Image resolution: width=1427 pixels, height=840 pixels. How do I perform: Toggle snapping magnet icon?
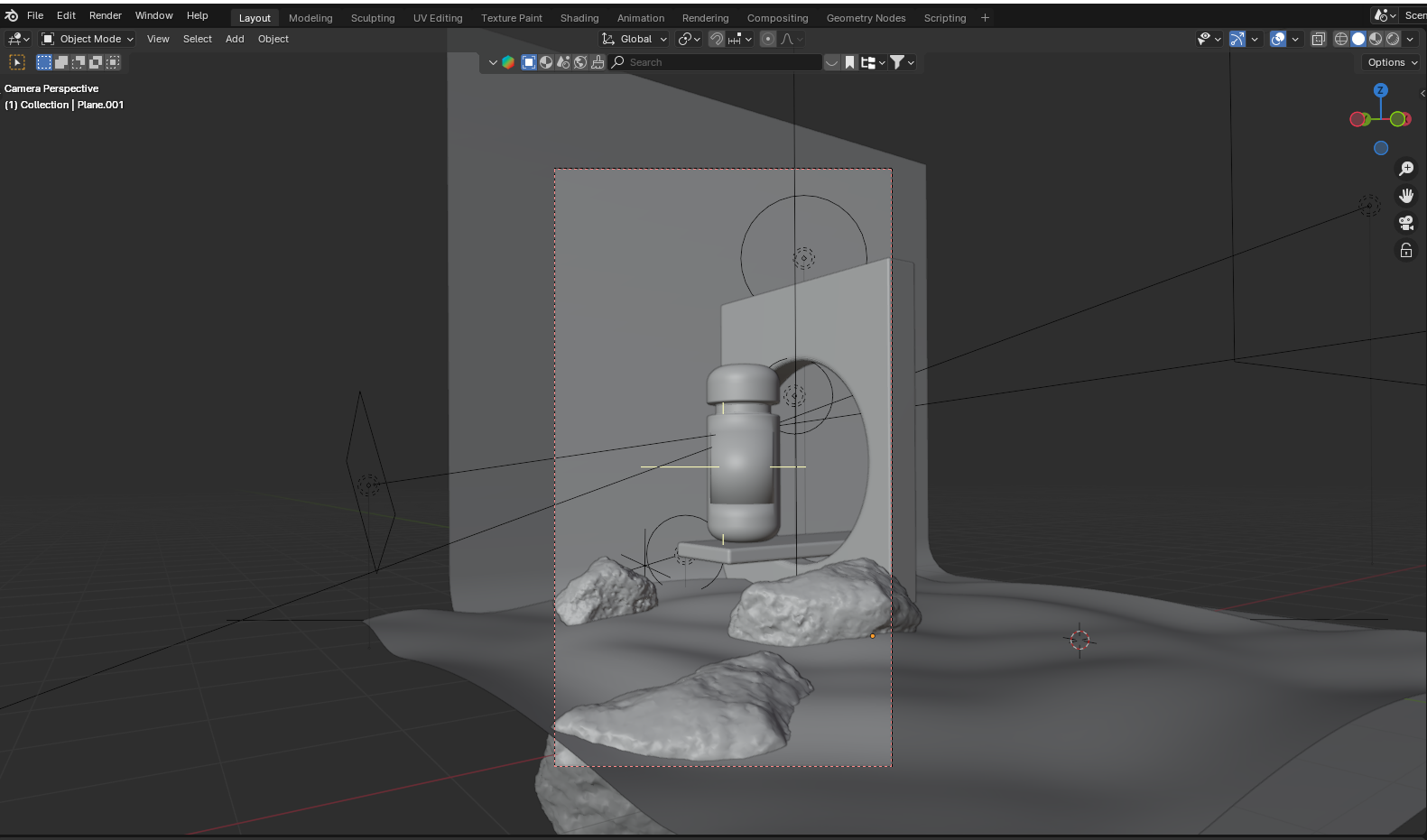[717, 39]
